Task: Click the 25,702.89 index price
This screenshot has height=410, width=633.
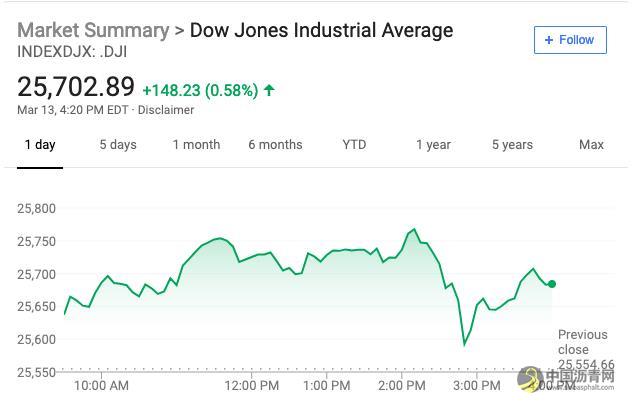Action: coord(76,86)
